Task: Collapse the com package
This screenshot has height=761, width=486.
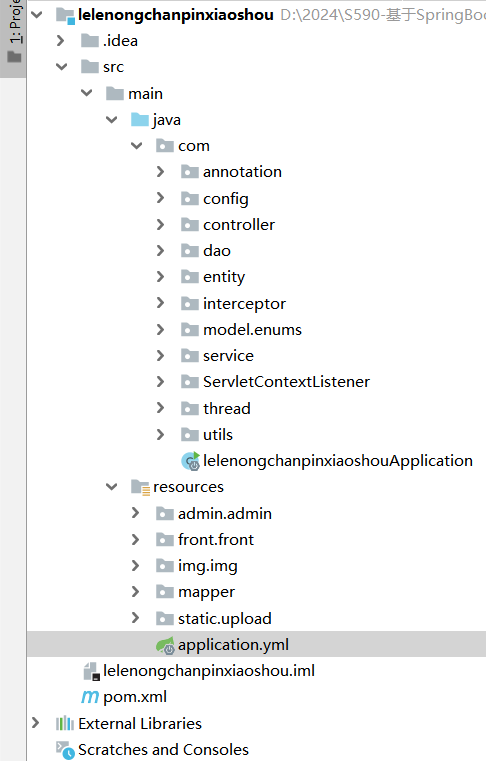Action: point(136,145)
